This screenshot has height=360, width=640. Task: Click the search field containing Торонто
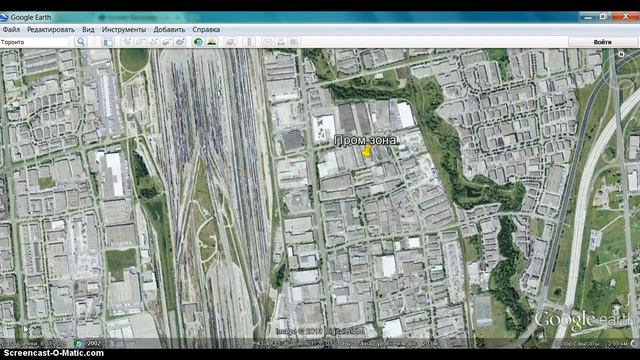click(x=34, y=42)
